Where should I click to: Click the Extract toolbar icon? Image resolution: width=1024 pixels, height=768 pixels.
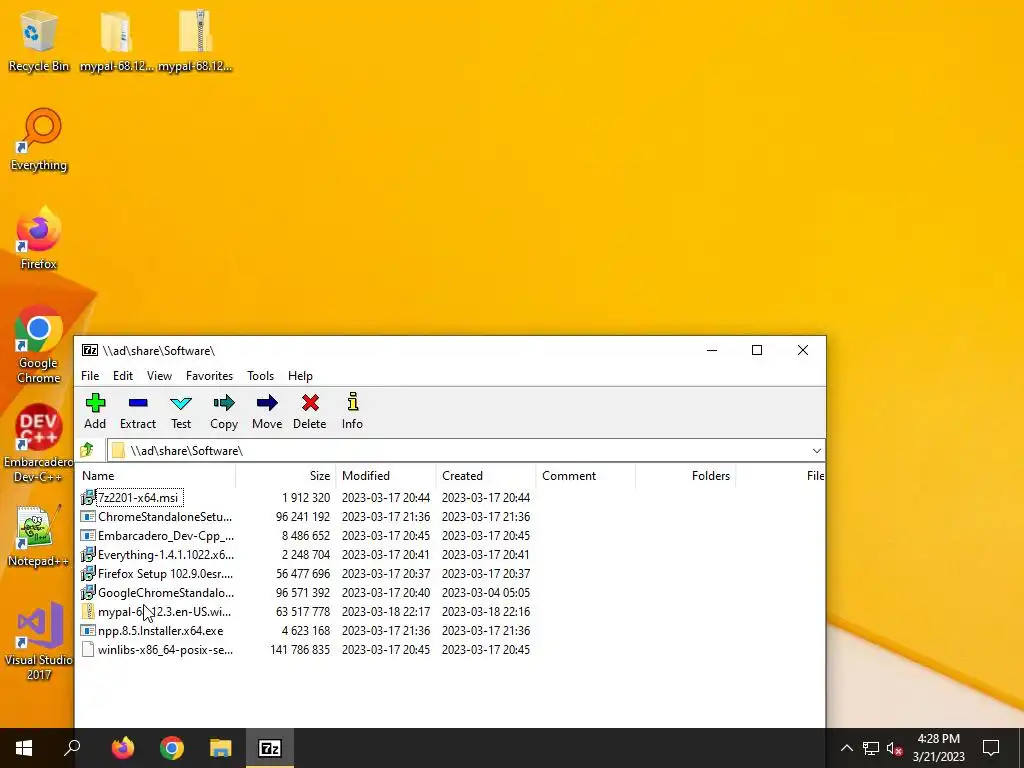pos(138,411)
